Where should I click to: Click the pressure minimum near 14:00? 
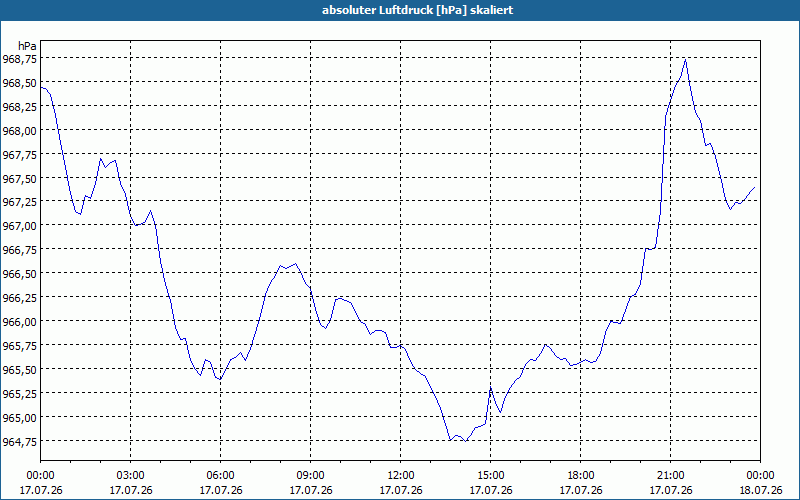[466, 441]
